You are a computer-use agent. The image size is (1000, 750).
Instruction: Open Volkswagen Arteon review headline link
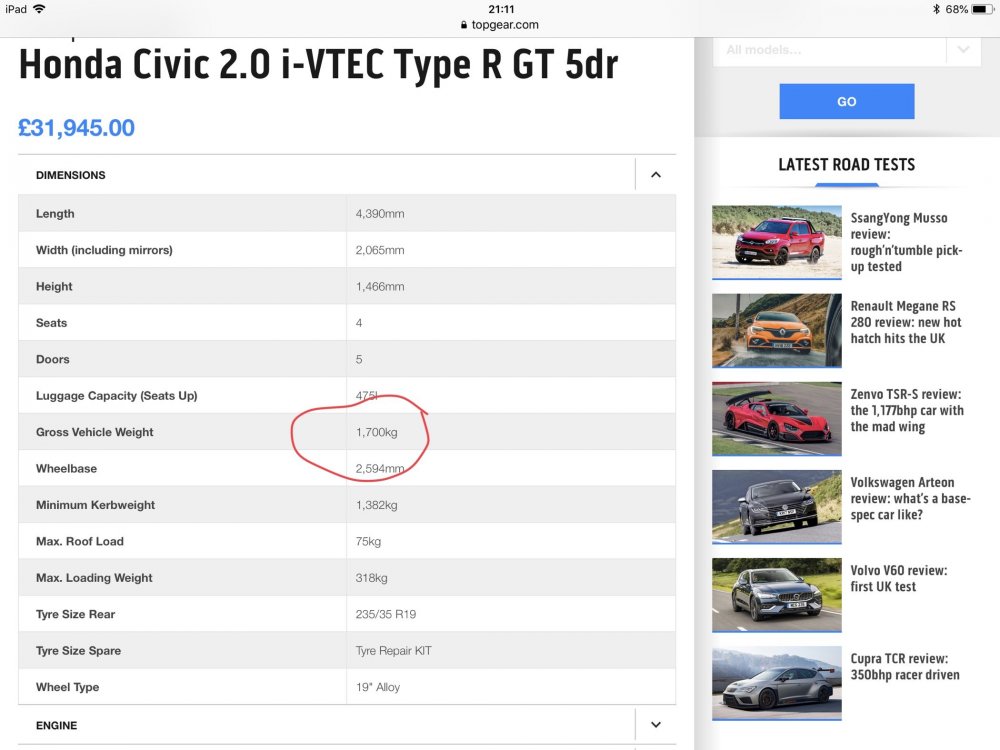[x=910, y=499]
